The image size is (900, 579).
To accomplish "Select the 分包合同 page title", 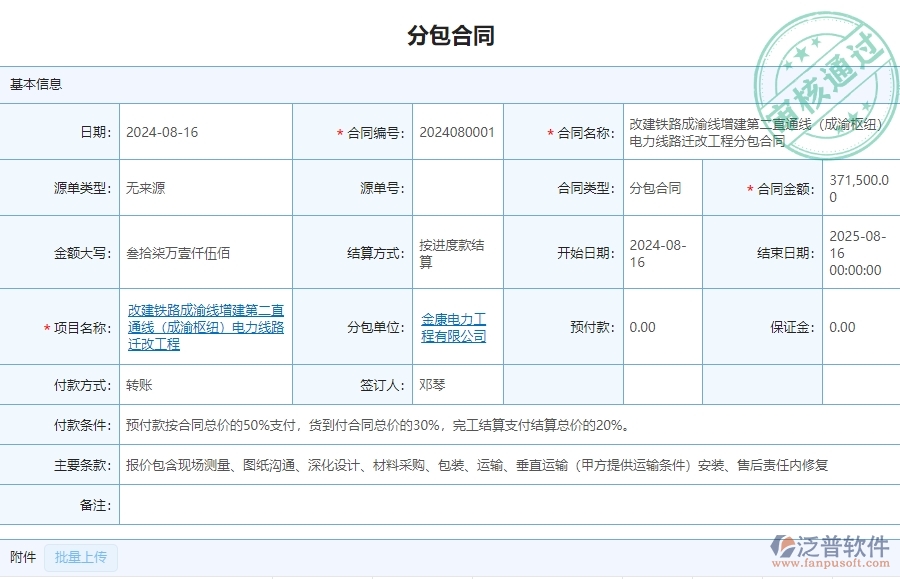I will [x=450, y=35].
